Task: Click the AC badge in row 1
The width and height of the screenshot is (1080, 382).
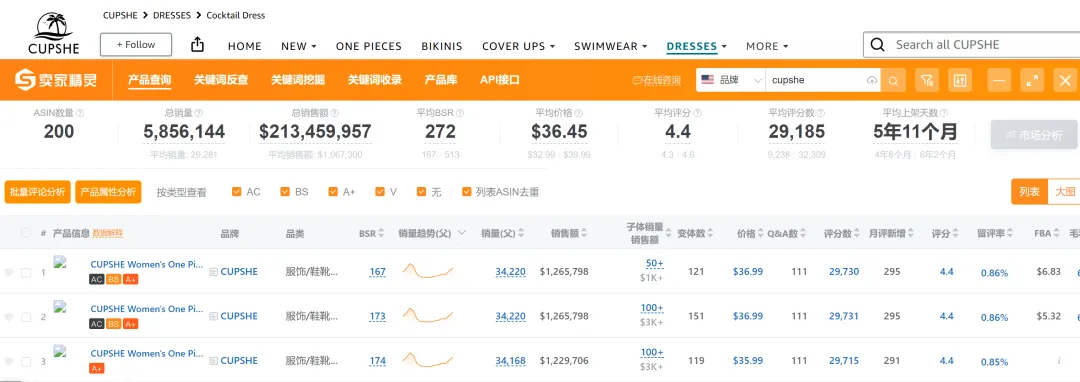Action: [x=96, y=279]
